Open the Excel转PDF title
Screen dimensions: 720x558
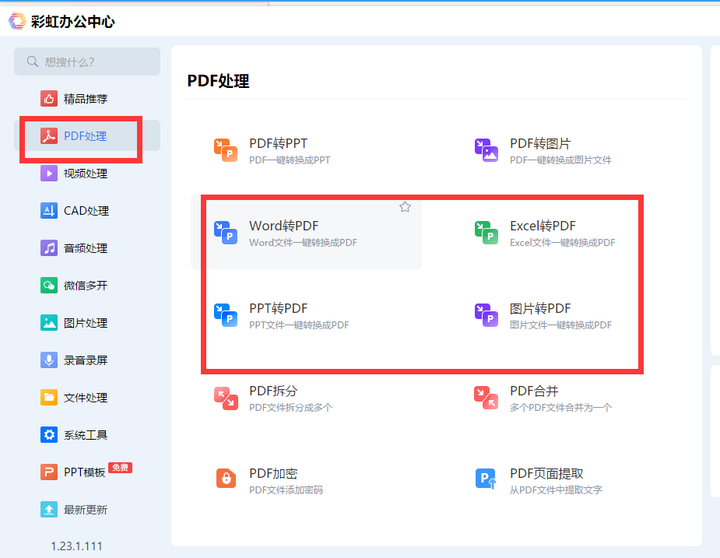543,225
